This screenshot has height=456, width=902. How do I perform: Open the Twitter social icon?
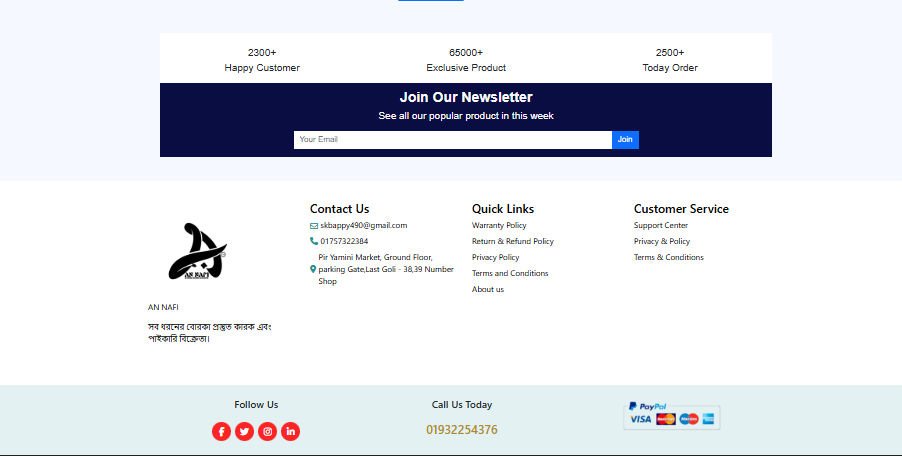coord(244,432)
